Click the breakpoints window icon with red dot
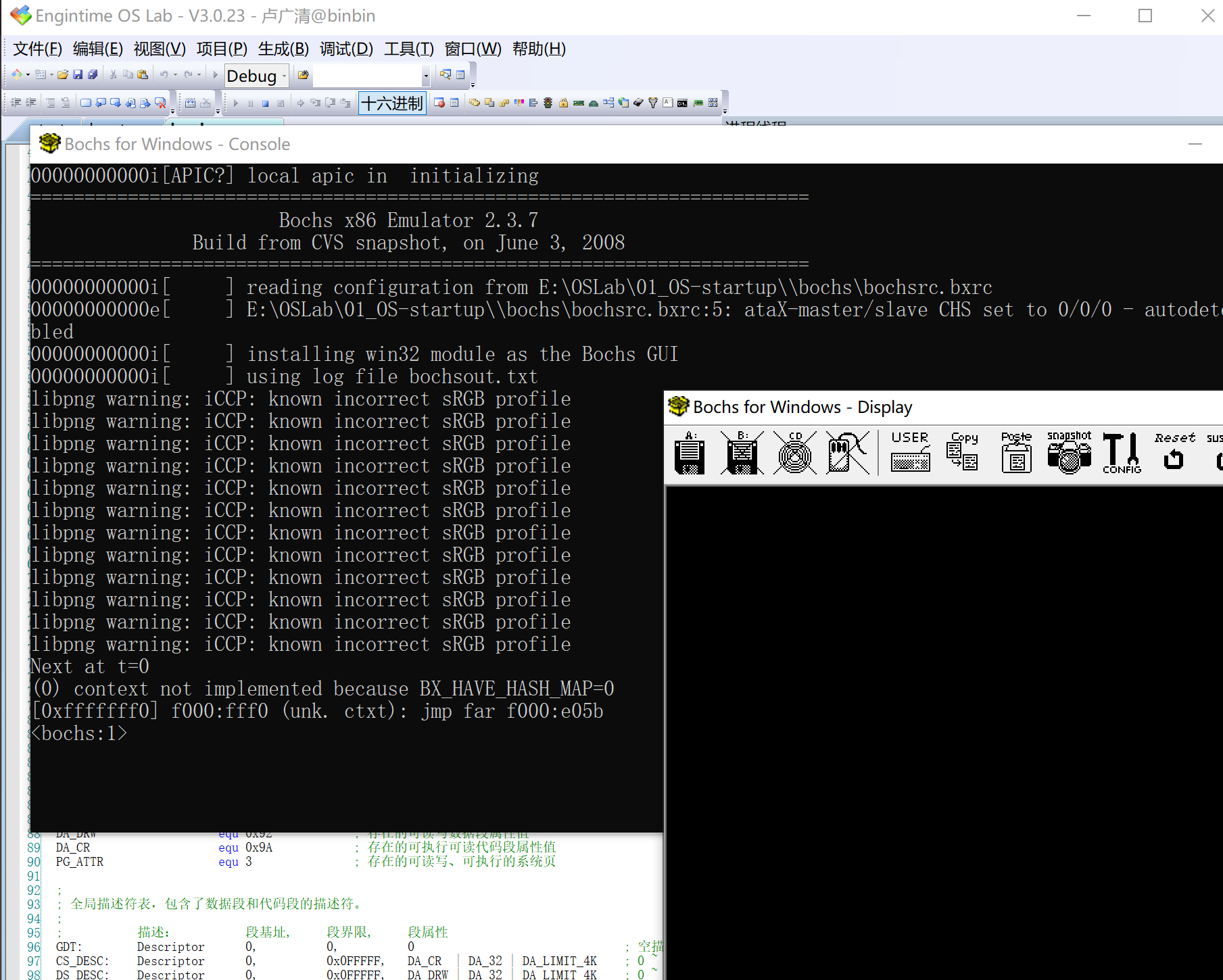 439,103
